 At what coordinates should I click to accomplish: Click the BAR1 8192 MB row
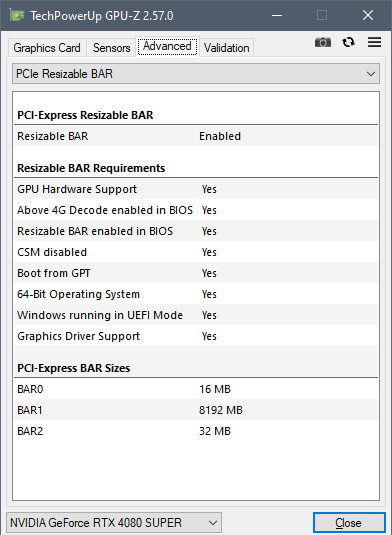point(196,410)
